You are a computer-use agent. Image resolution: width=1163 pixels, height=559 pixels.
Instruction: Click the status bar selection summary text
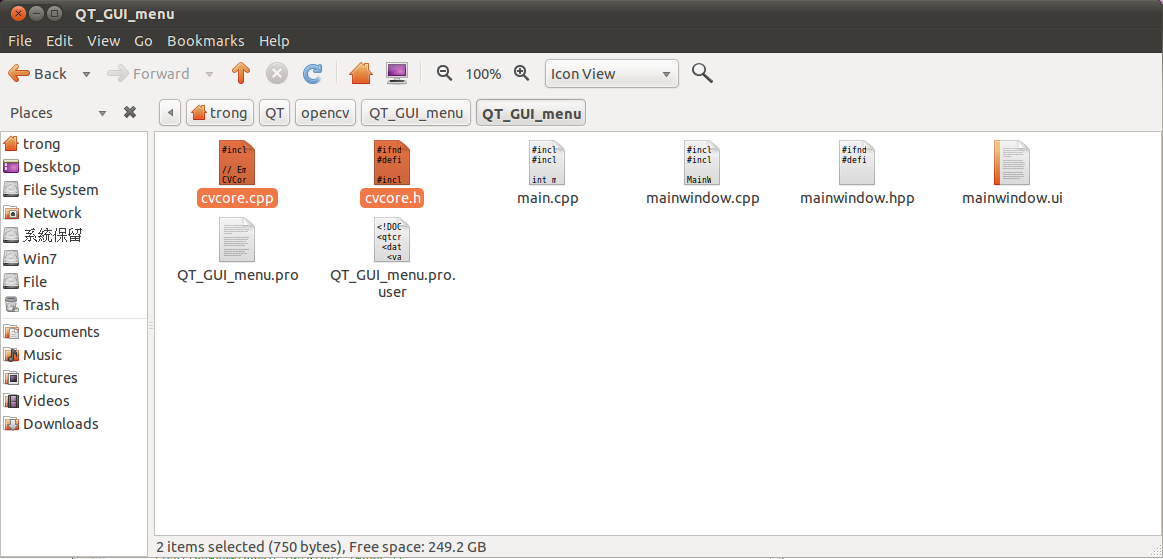point(321,548)
